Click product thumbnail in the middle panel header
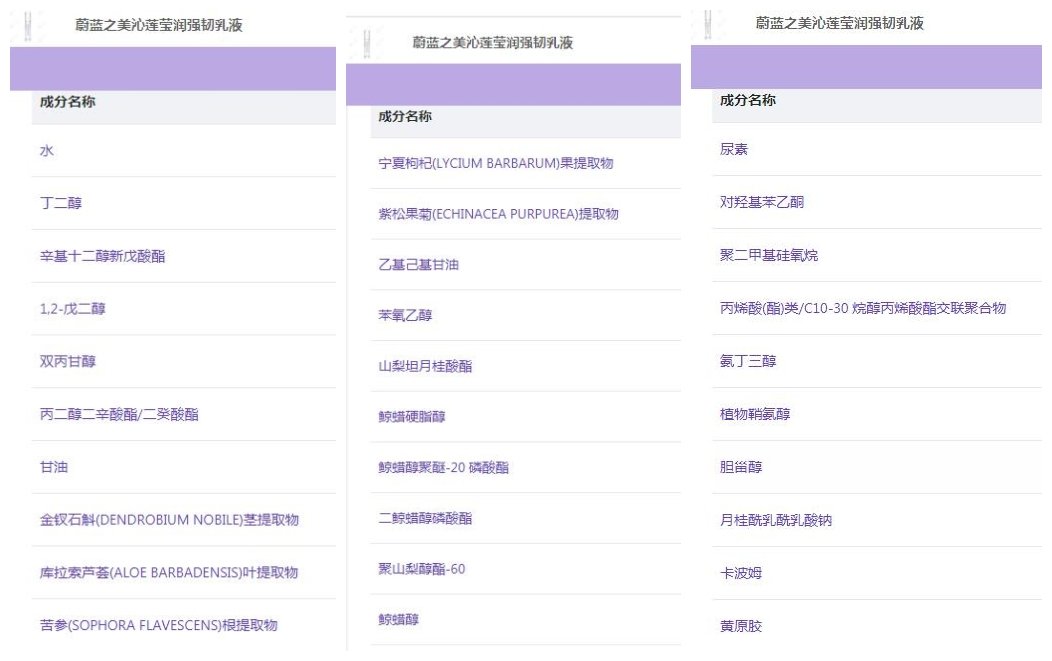Image resolution: width=1052 pixels, height=661 pixels. click(367, 43)
